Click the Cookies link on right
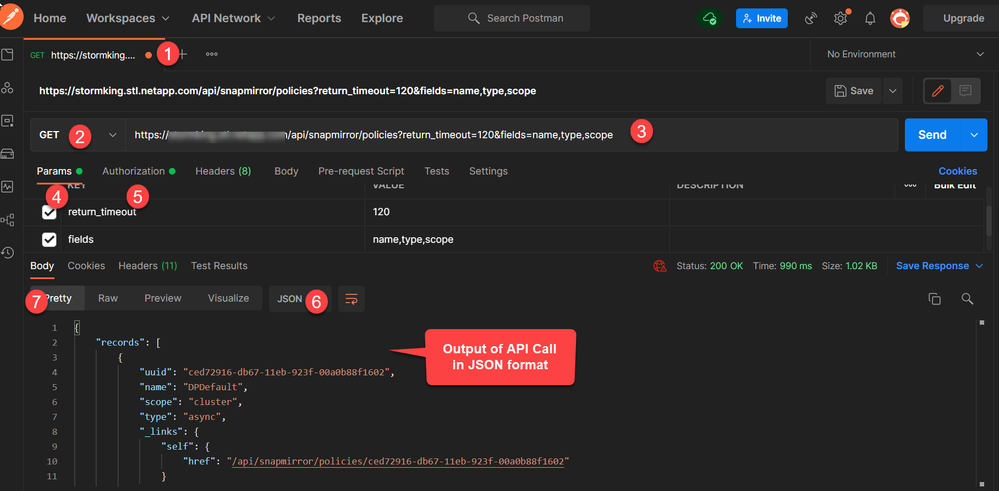999x491 pixels. click(957, 171)
